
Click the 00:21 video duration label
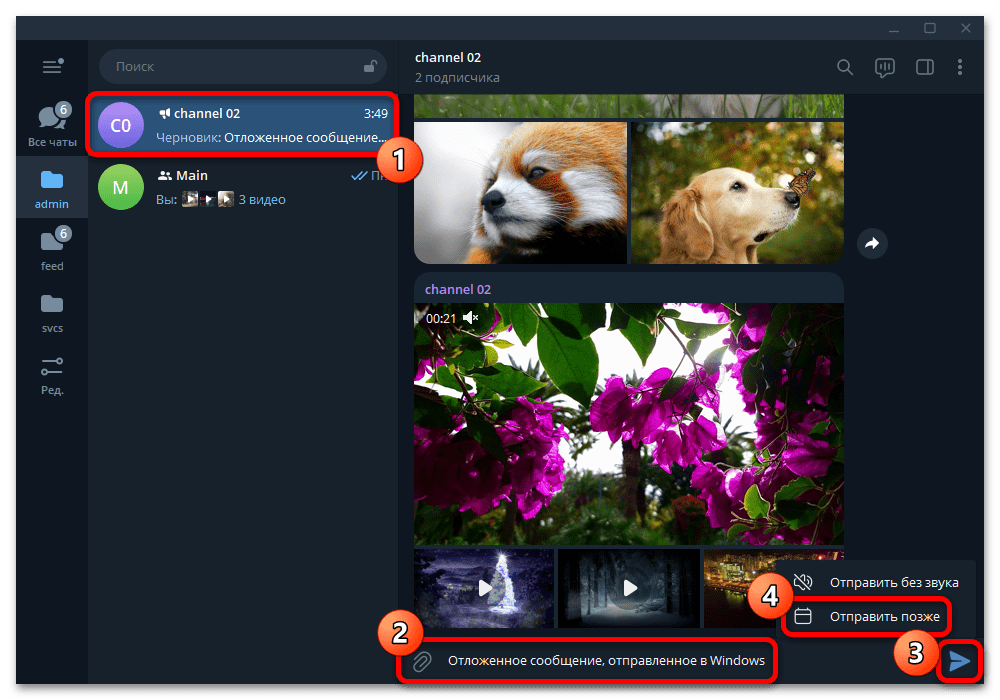pyautogui.click(x=441, y=318)
